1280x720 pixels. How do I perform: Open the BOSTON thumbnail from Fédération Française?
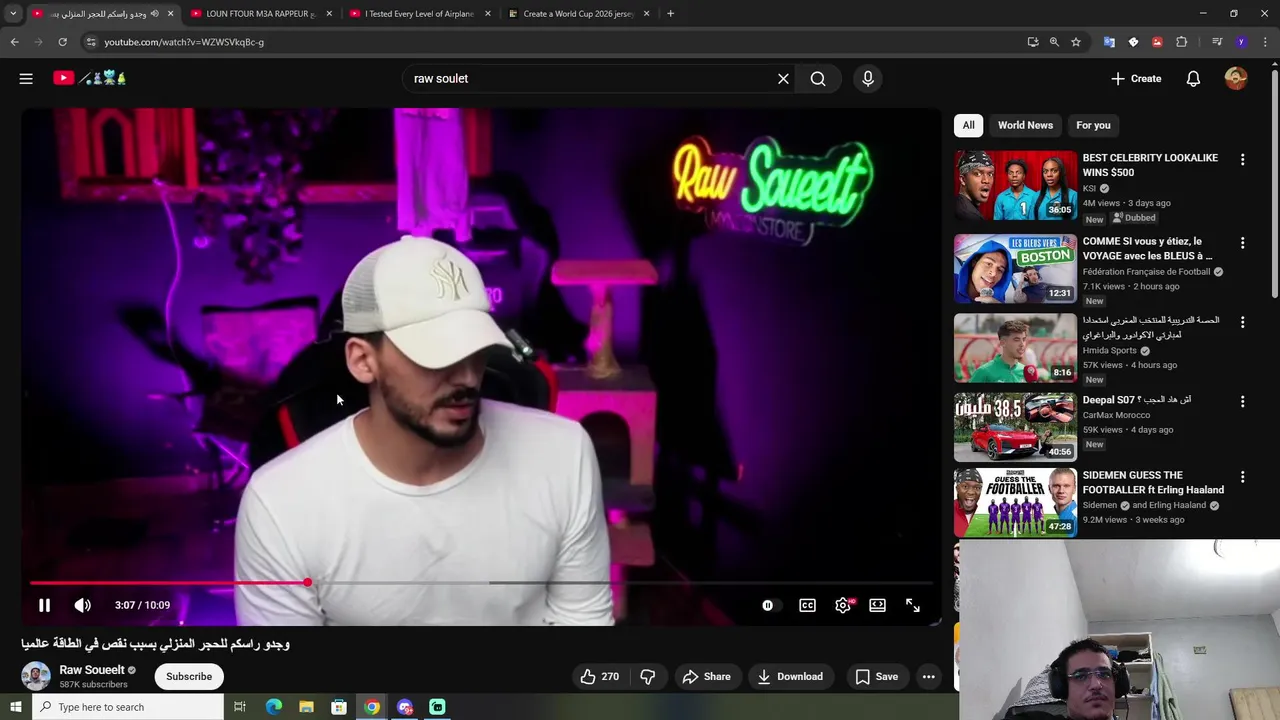point(1015,268)
